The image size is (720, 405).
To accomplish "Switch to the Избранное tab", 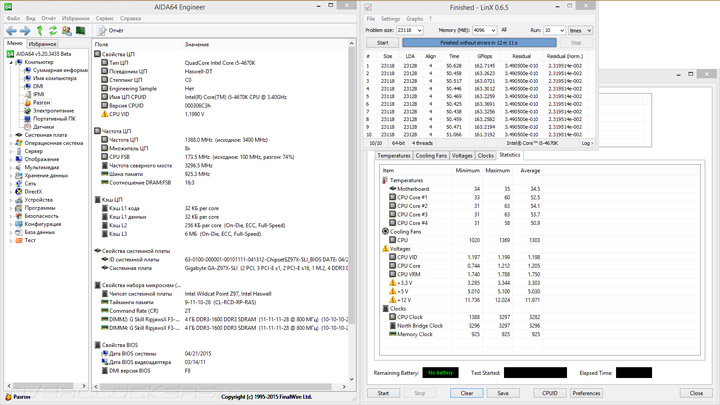I will point(42,44).
